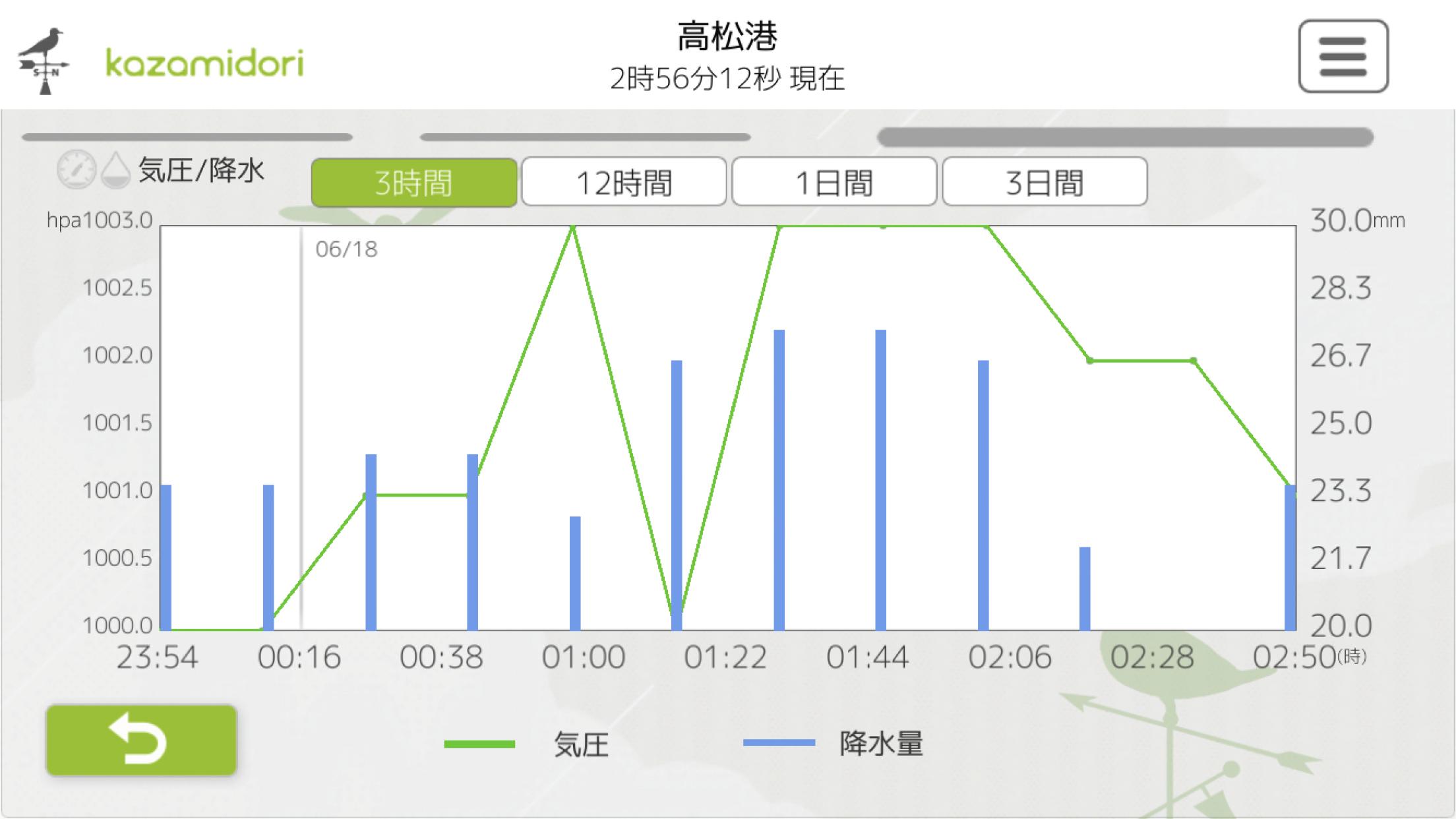This screenshot has width=1456, height=819.
Task: Click the weathervane bird logo
Action: 44,61
